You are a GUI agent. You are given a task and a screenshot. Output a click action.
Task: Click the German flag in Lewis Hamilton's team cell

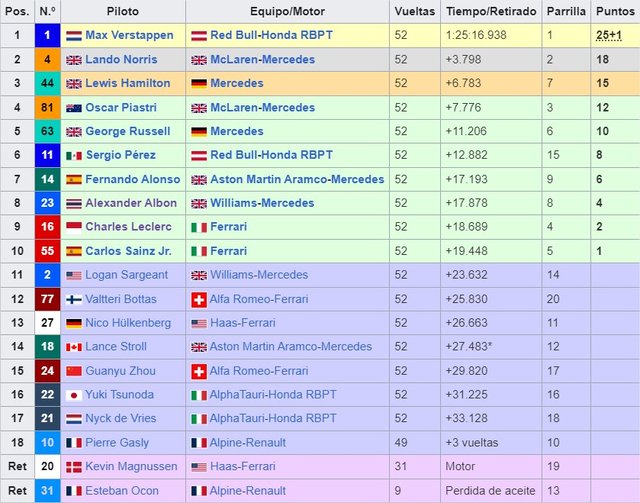point(199,84)
